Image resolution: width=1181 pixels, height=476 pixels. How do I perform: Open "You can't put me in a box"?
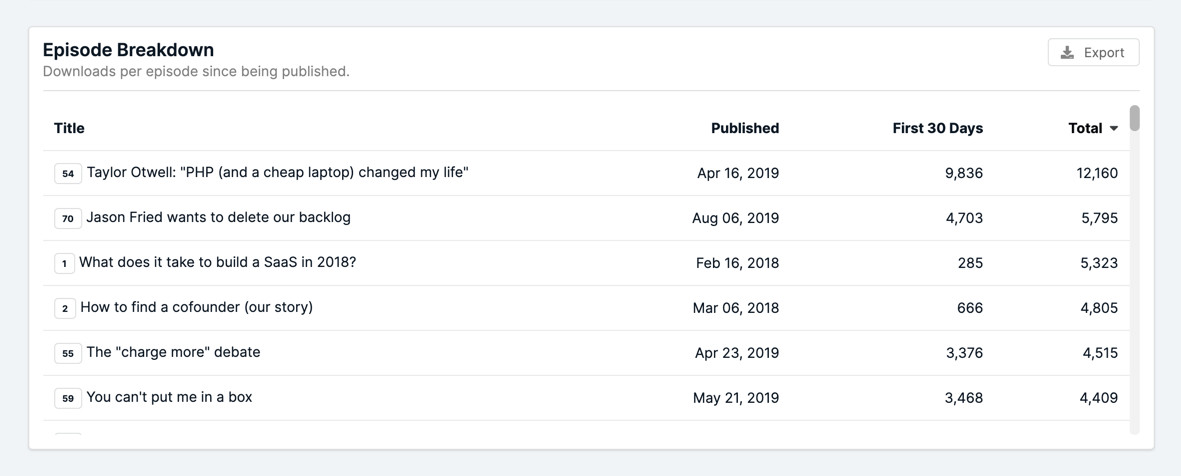coord(169,397)
